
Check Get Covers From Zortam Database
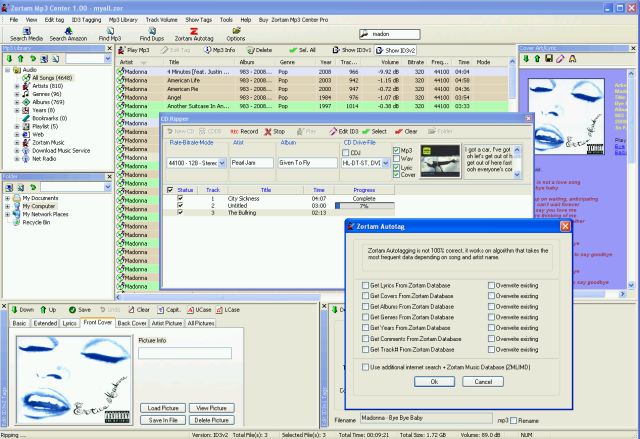click(364, 297)
